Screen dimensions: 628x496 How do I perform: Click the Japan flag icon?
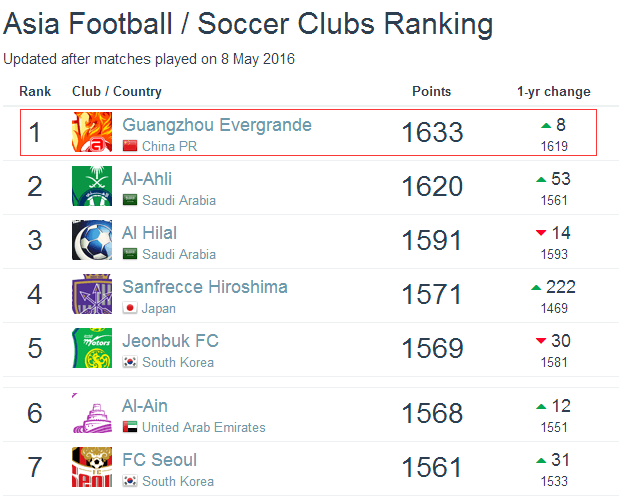130,308
